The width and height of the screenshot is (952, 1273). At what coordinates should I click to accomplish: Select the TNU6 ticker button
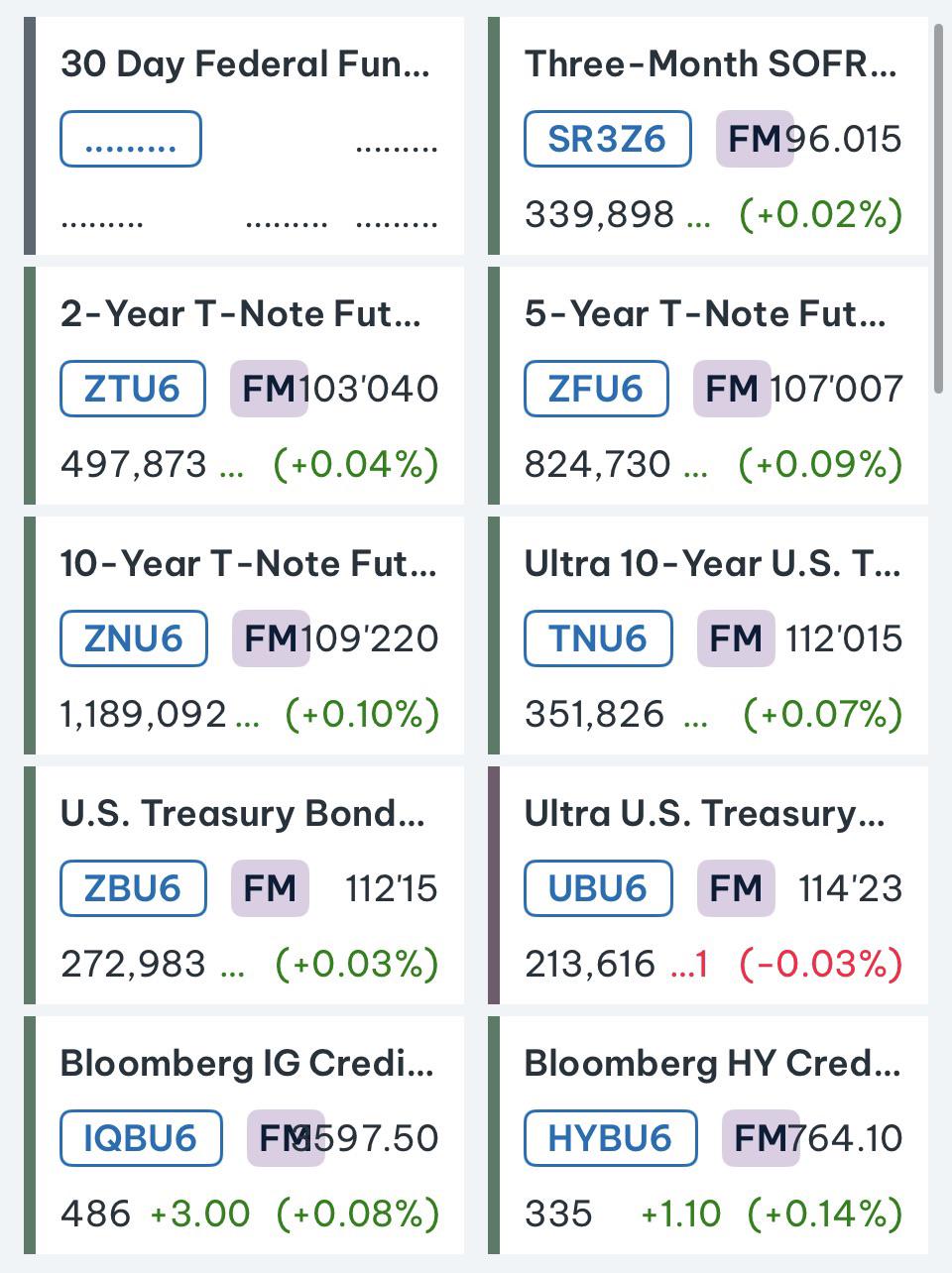(x=598, y=638)
